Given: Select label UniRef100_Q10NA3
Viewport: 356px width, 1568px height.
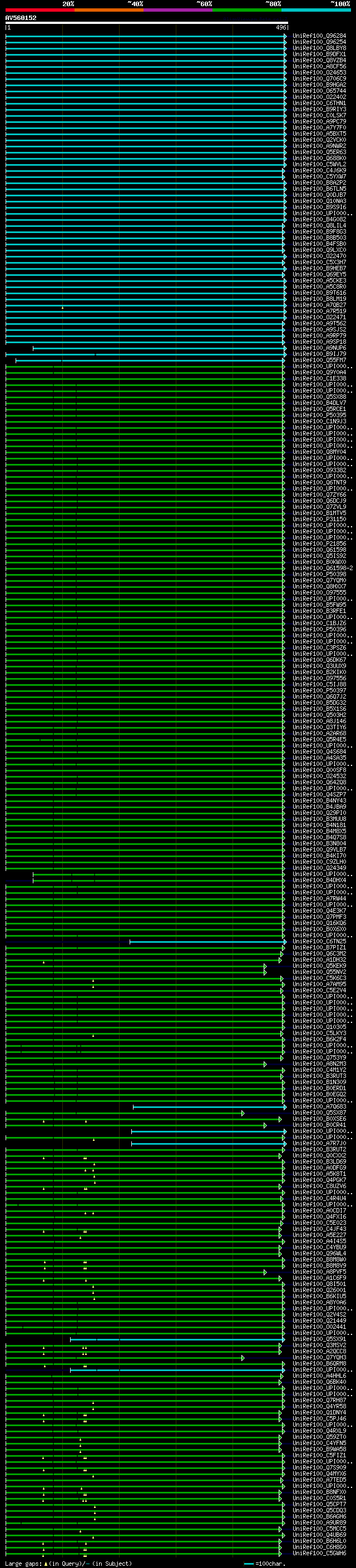Looking at the screenshot, I should [319, 201].
